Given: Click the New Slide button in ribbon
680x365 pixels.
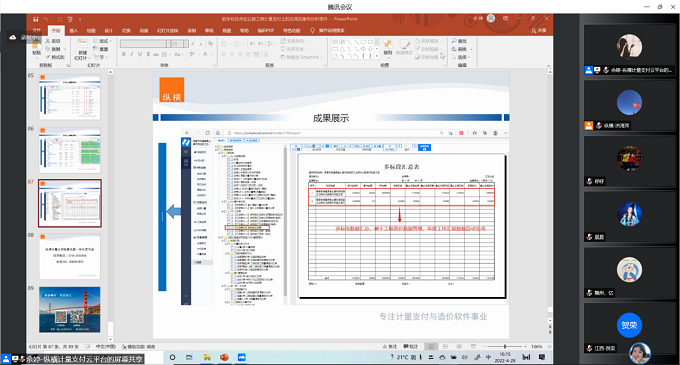Looking at the screenshot, I should 82,49.
